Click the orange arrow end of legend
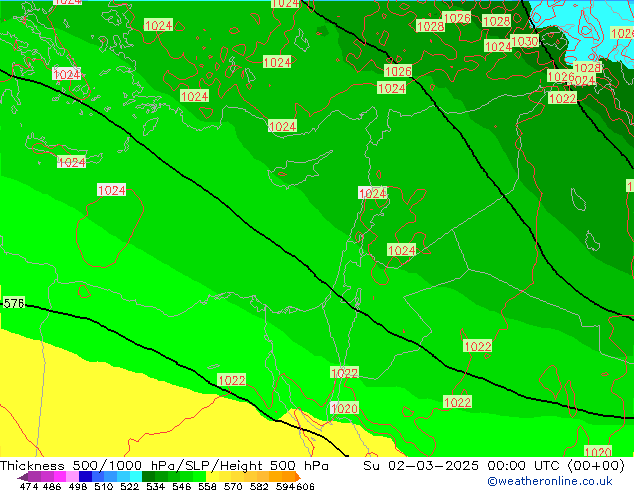634x490 pixels. [298, 477]
